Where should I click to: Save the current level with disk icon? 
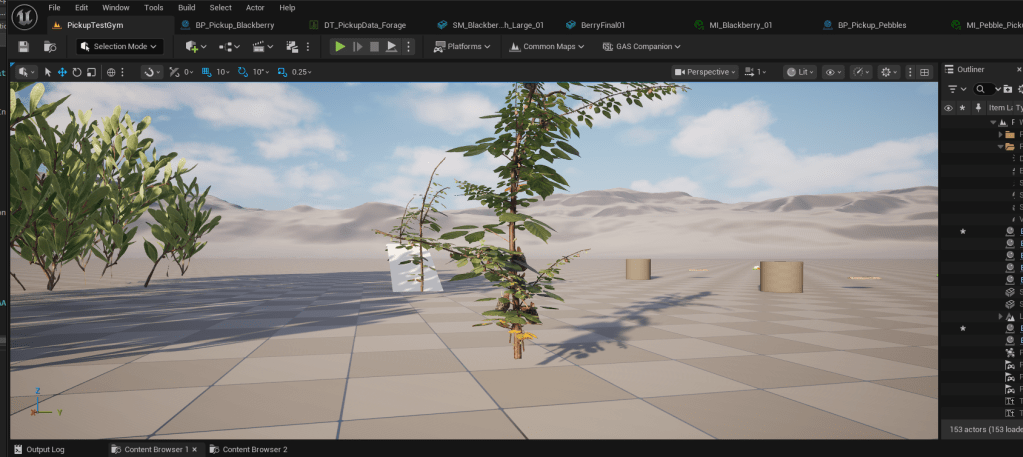[x=23, y=46]
